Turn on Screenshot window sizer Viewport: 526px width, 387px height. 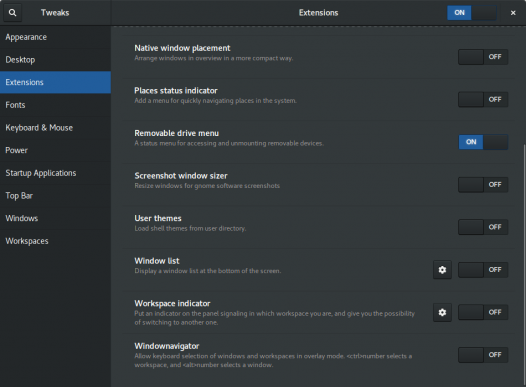coord(483,184)
